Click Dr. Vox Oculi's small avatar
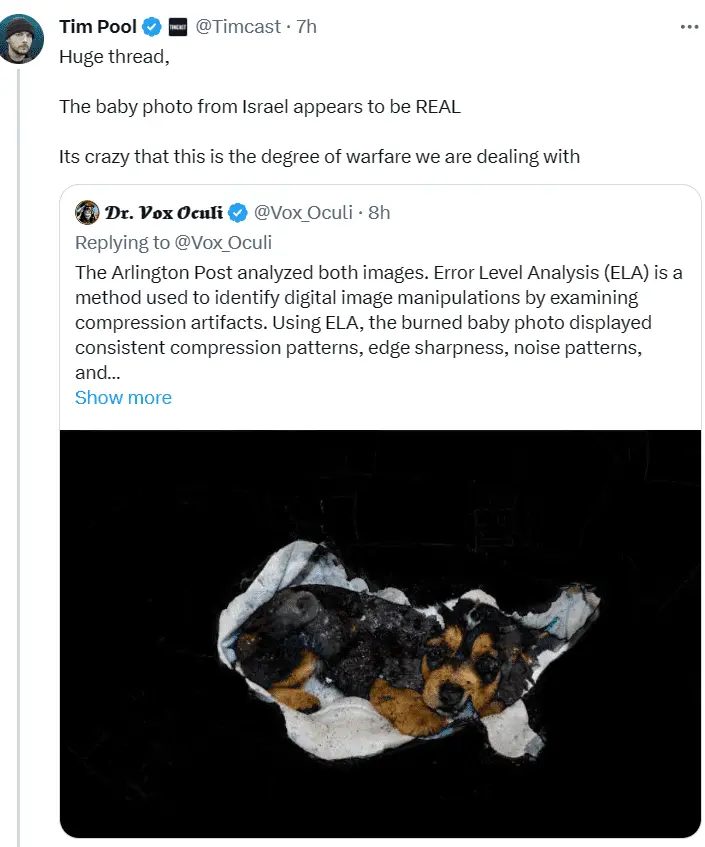 [x=87, y=212]
